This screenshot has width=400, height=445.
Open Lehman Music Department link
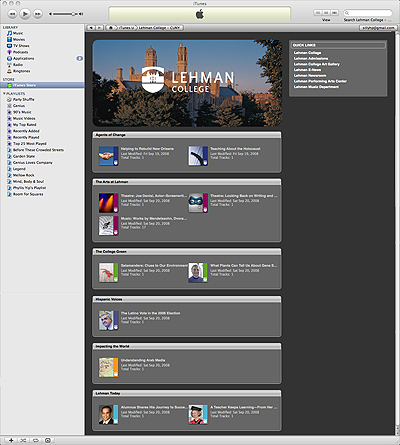(316, 87)
